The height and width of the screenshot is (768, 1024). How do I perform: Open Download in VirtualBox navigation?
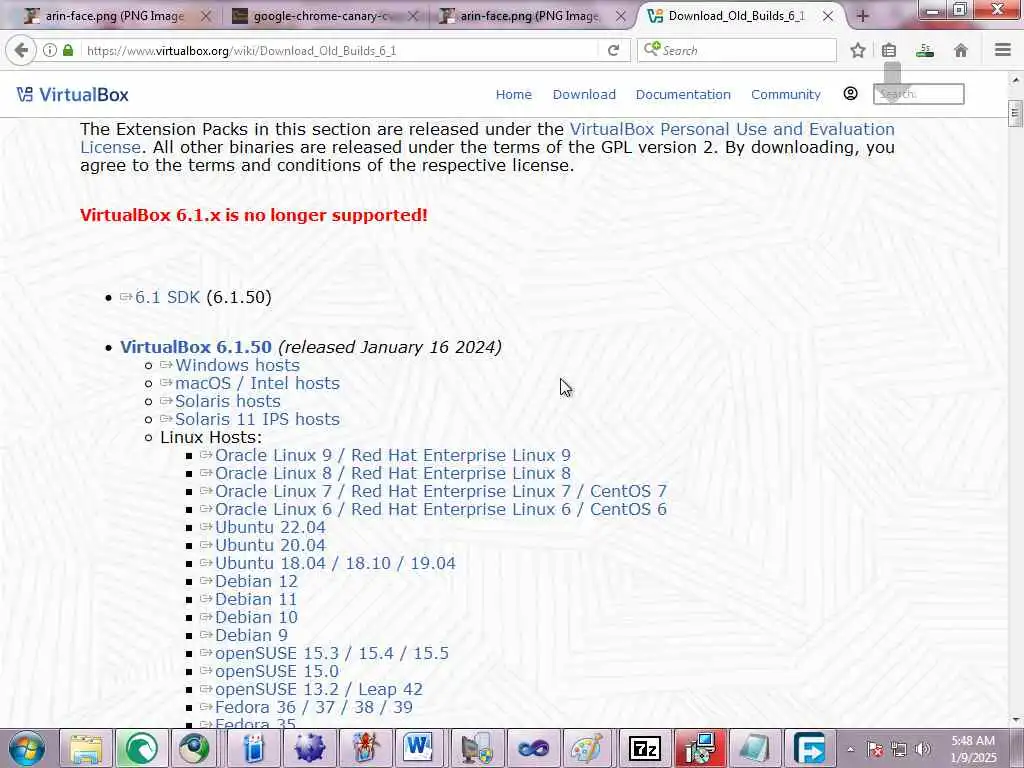[x=584, y=95]
